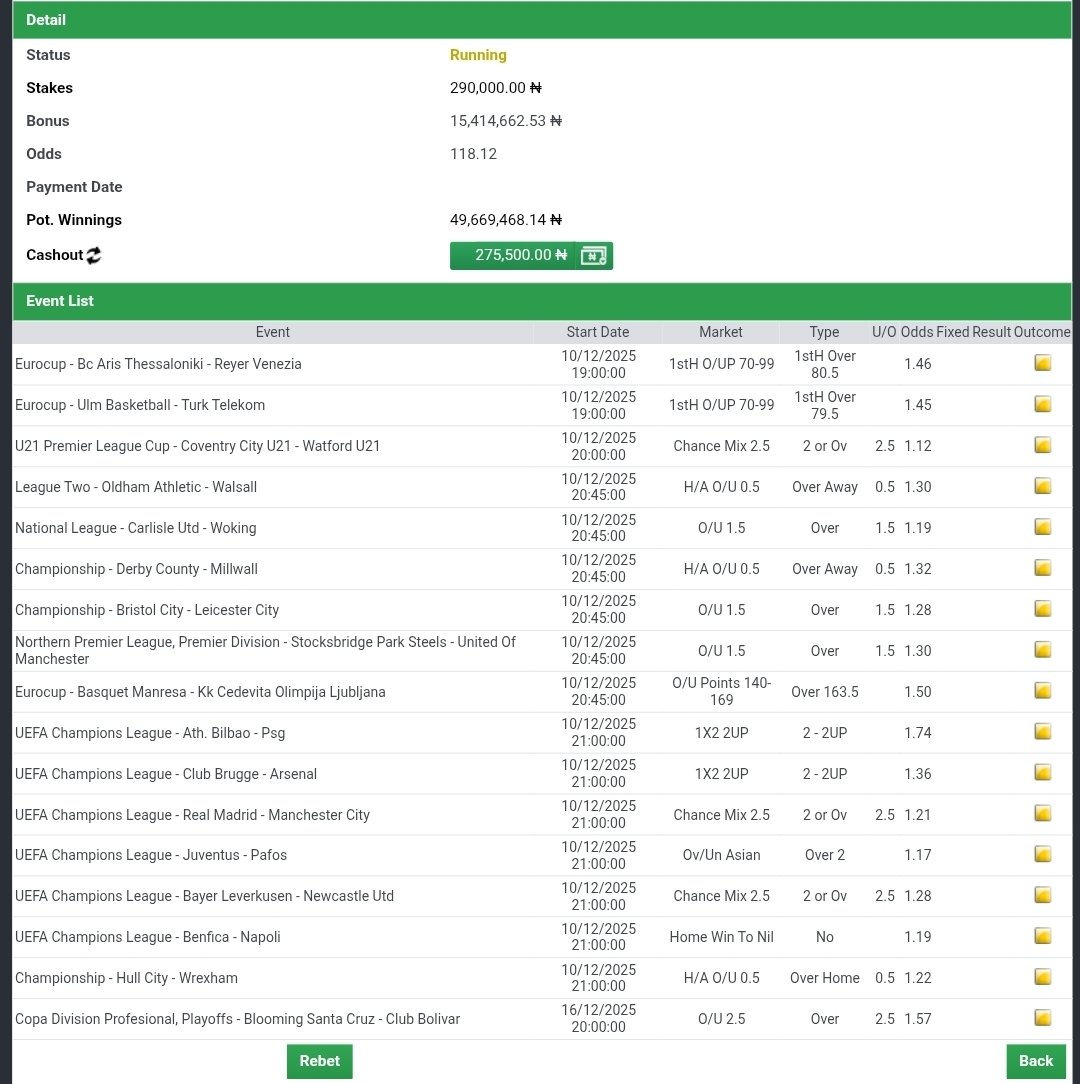The width and height of the screenshot is (1080, 1084).
Task: Cash out for 275,500.00
Action: (x=531, y=256)
